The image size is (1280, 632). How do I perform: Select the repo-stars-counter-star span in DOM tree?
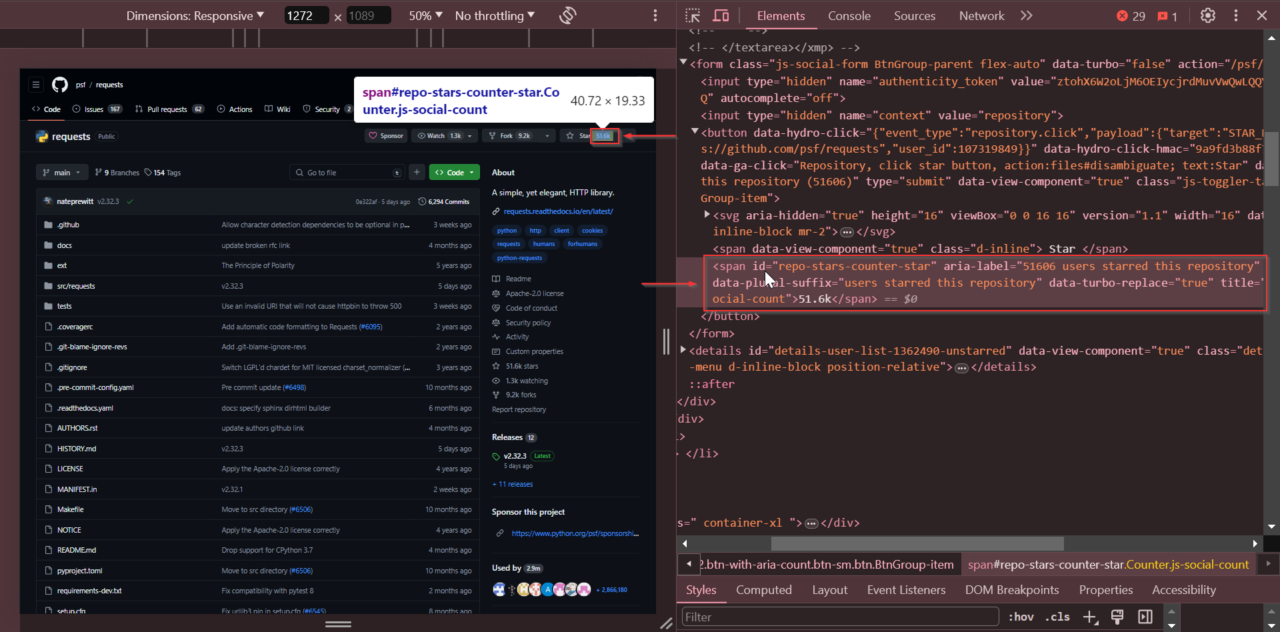click(985, 282)
